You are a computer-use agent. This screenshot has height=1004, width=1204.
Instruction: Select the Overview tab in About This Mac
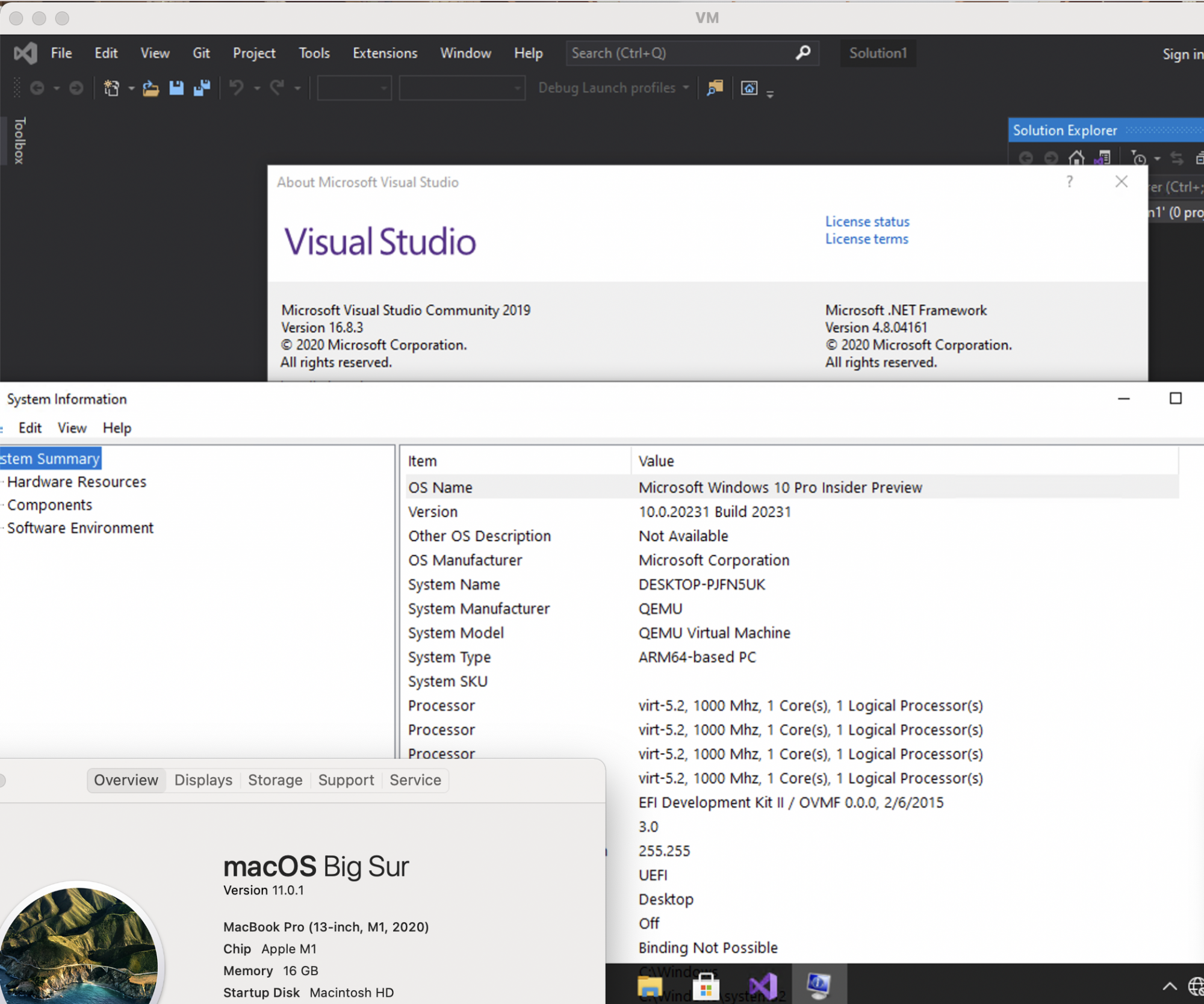coord(126,780)
